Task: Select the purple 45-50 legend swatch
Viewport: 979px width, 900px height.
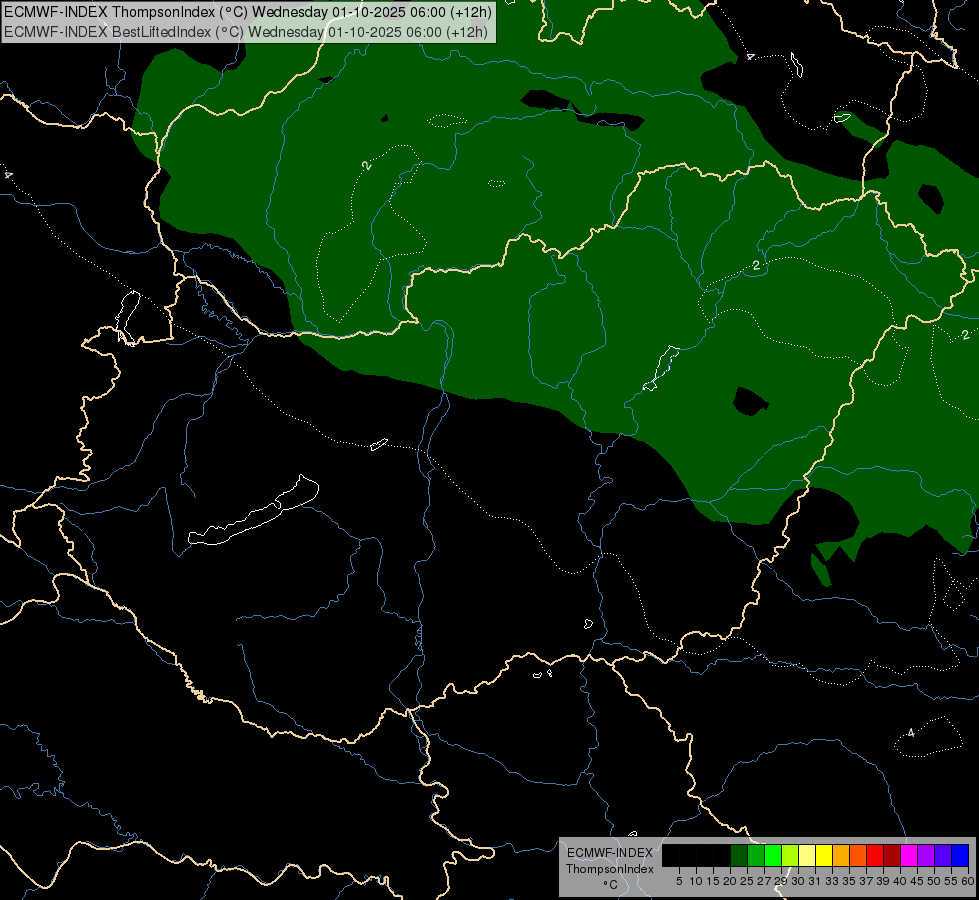Action: pyautogui.click(x=926, y=855)
